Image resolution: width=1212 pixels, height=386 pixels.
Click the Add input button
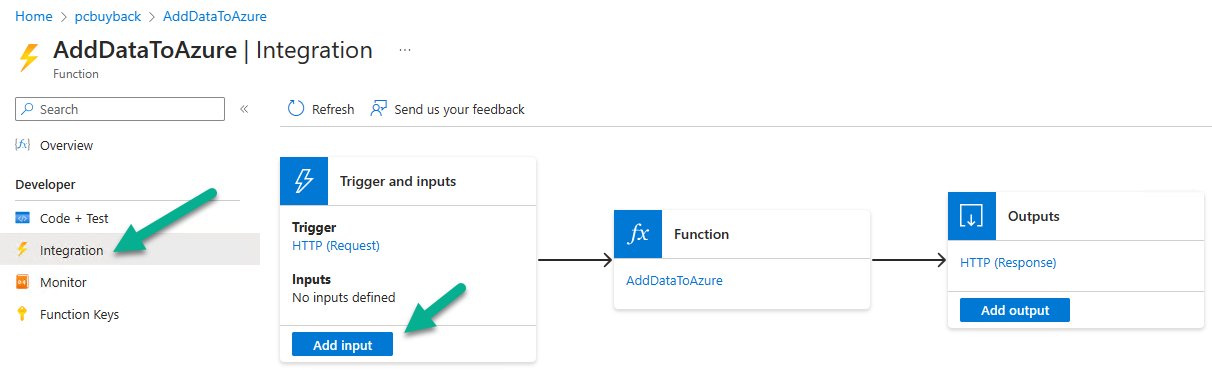click(x=342, y=345)
